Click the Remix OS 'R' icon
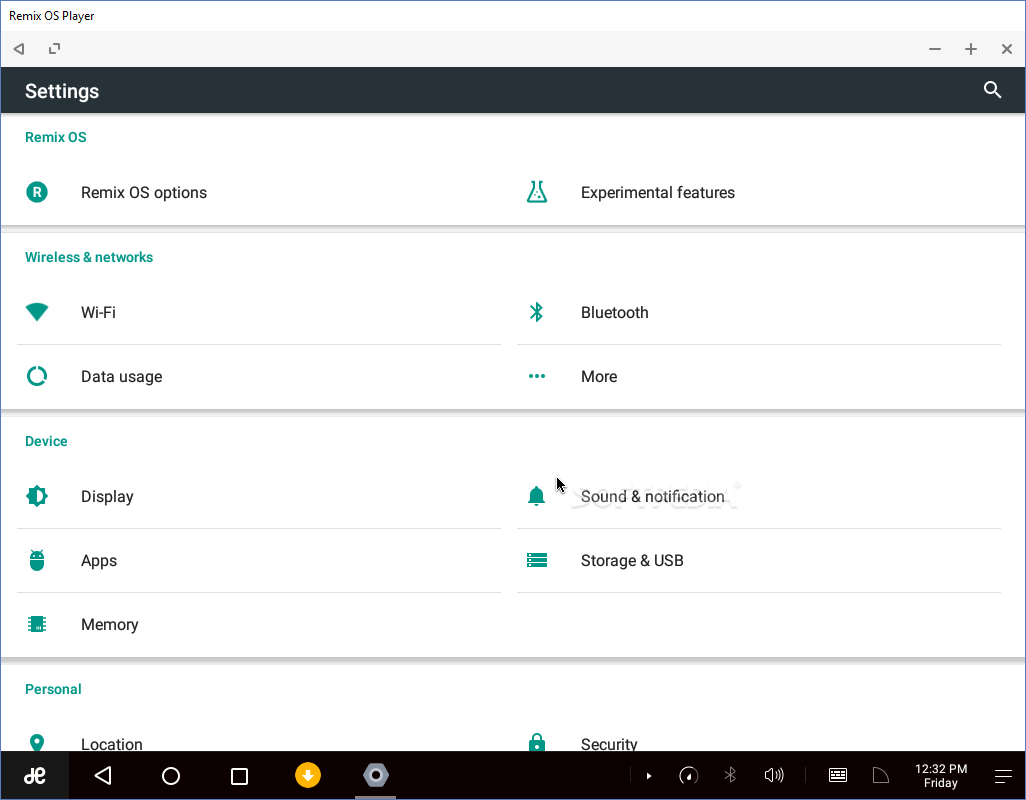This screenshot has width=1026, height=800. [37, 192]
